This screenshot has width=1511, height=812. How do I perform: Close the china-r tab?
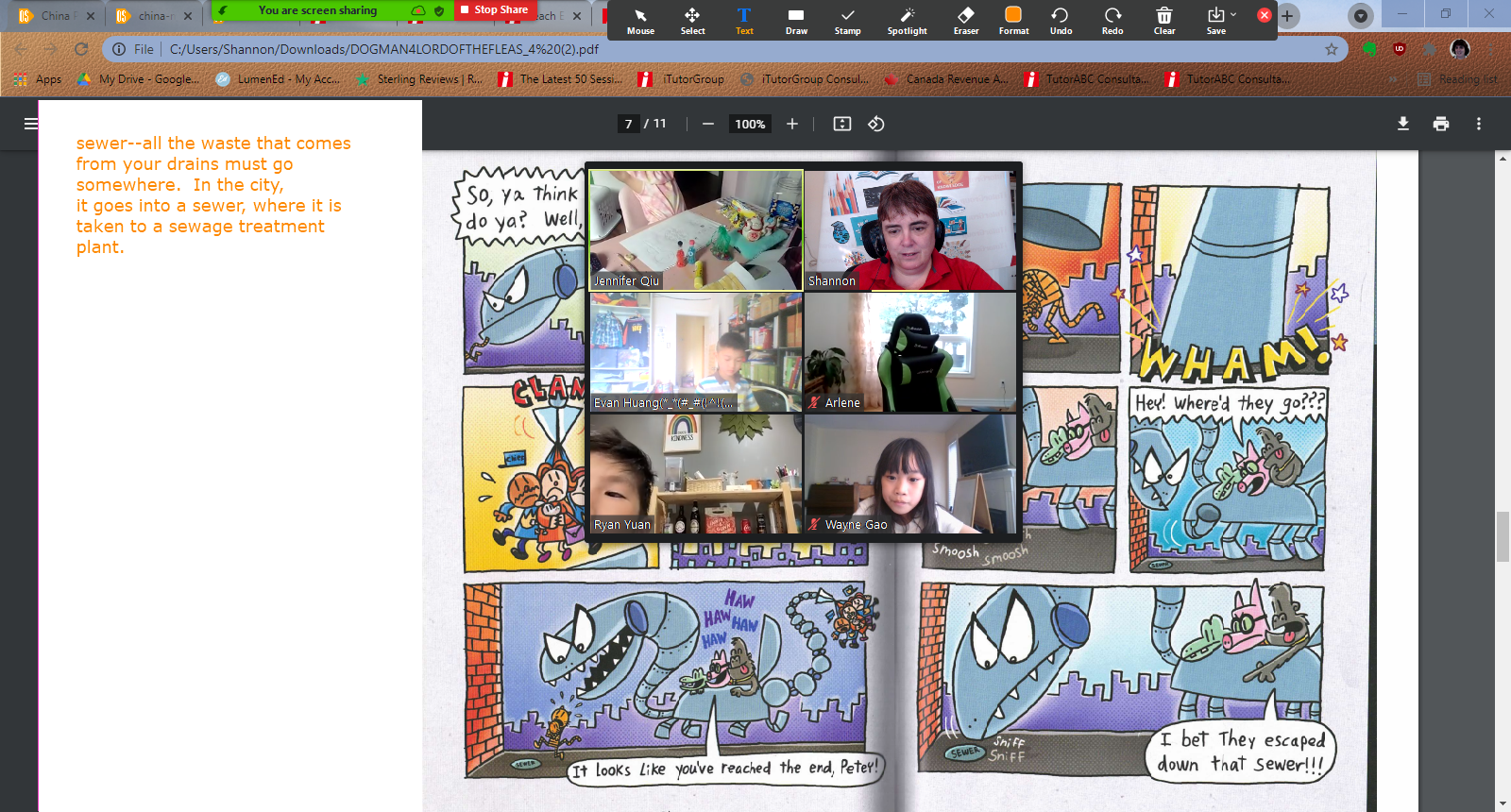tap(188, 16)
